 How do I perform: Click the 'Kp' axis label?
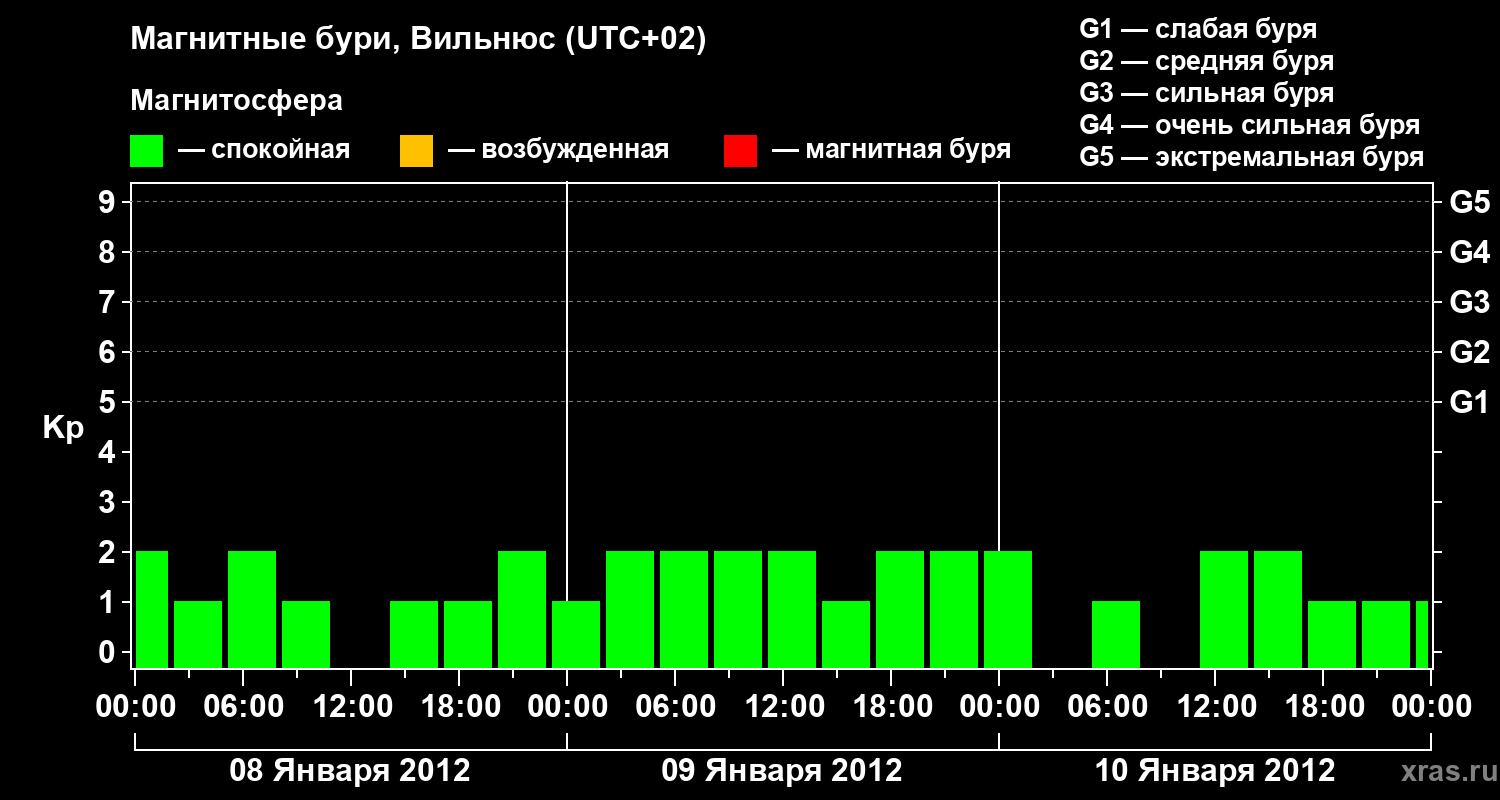[63, 428]
